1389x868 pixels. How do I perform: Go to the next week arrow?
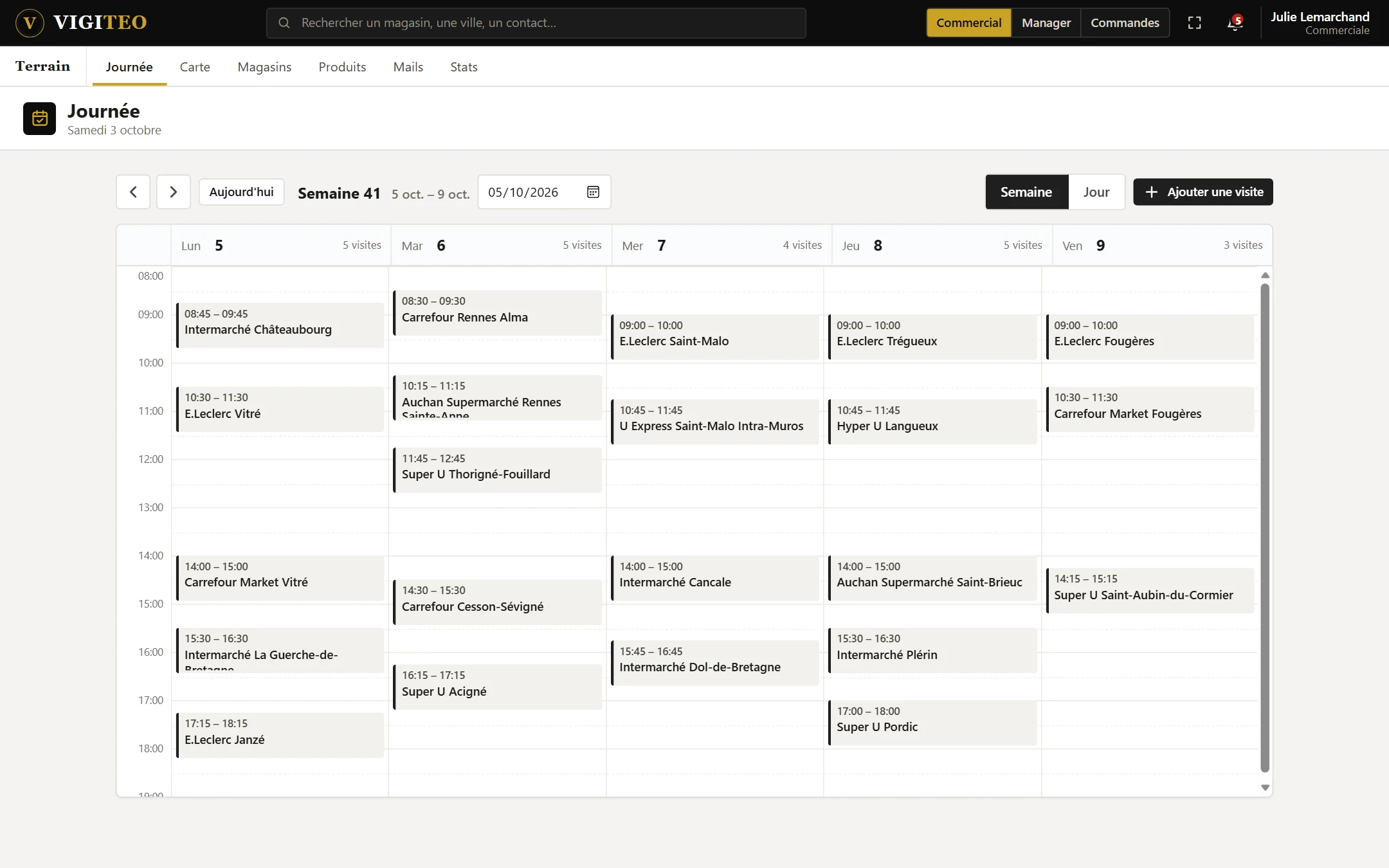pos(174,192)
